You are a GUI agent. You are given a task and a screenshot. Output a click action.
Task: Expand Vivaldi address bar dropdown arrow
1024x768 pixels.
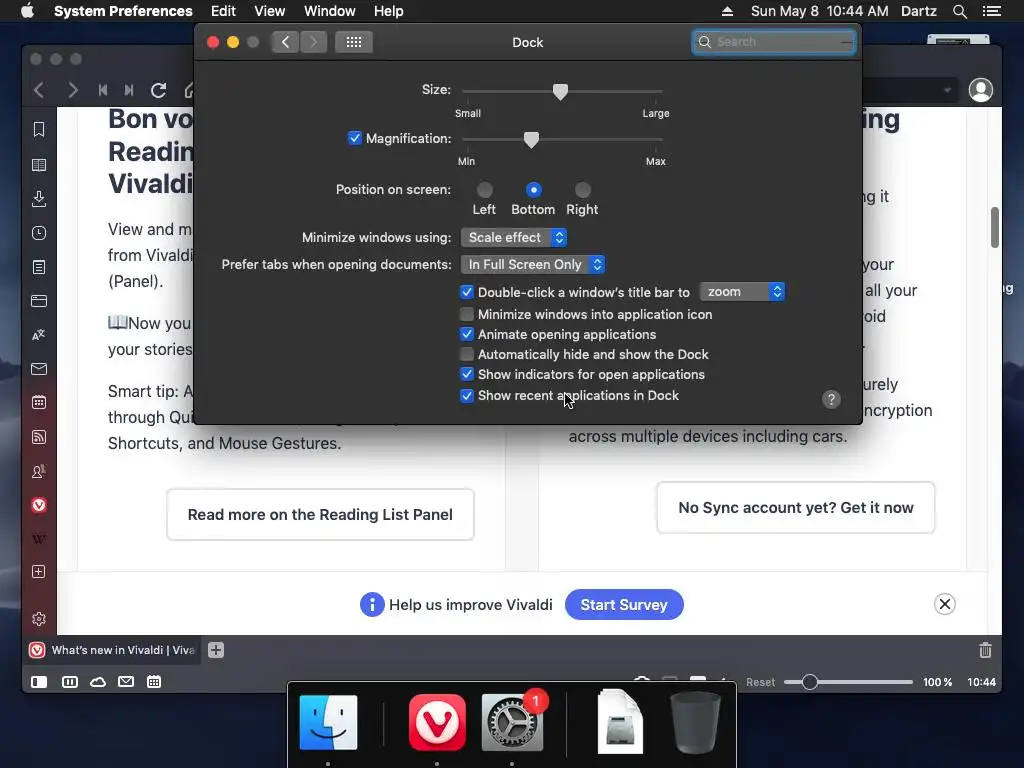coord(947,90)
